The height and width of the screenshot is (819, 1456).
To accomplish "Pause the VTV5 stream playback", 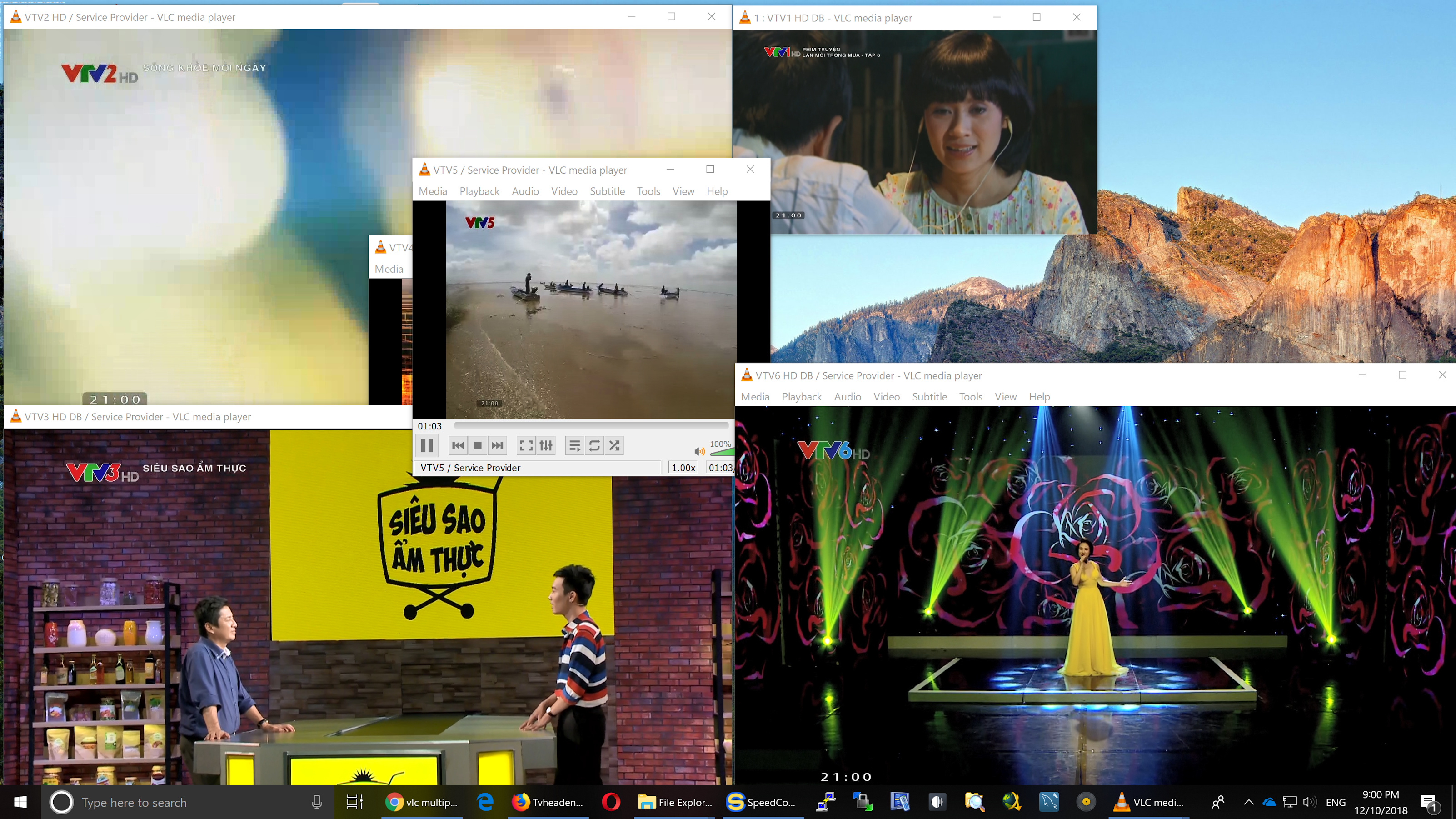I will point(427,446).
